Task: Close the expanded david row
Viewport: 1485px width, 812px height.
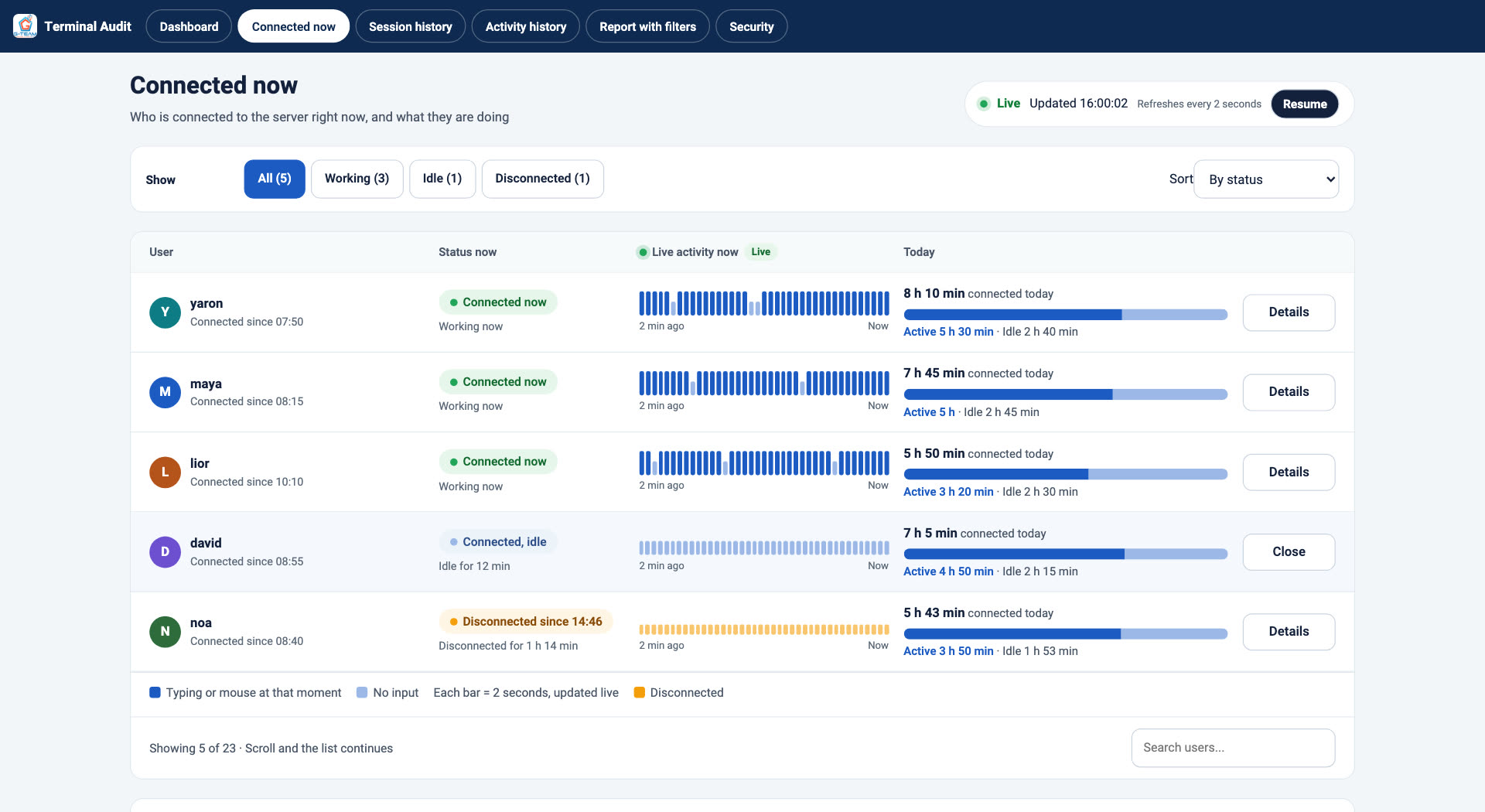Action: pos(1289,552)
